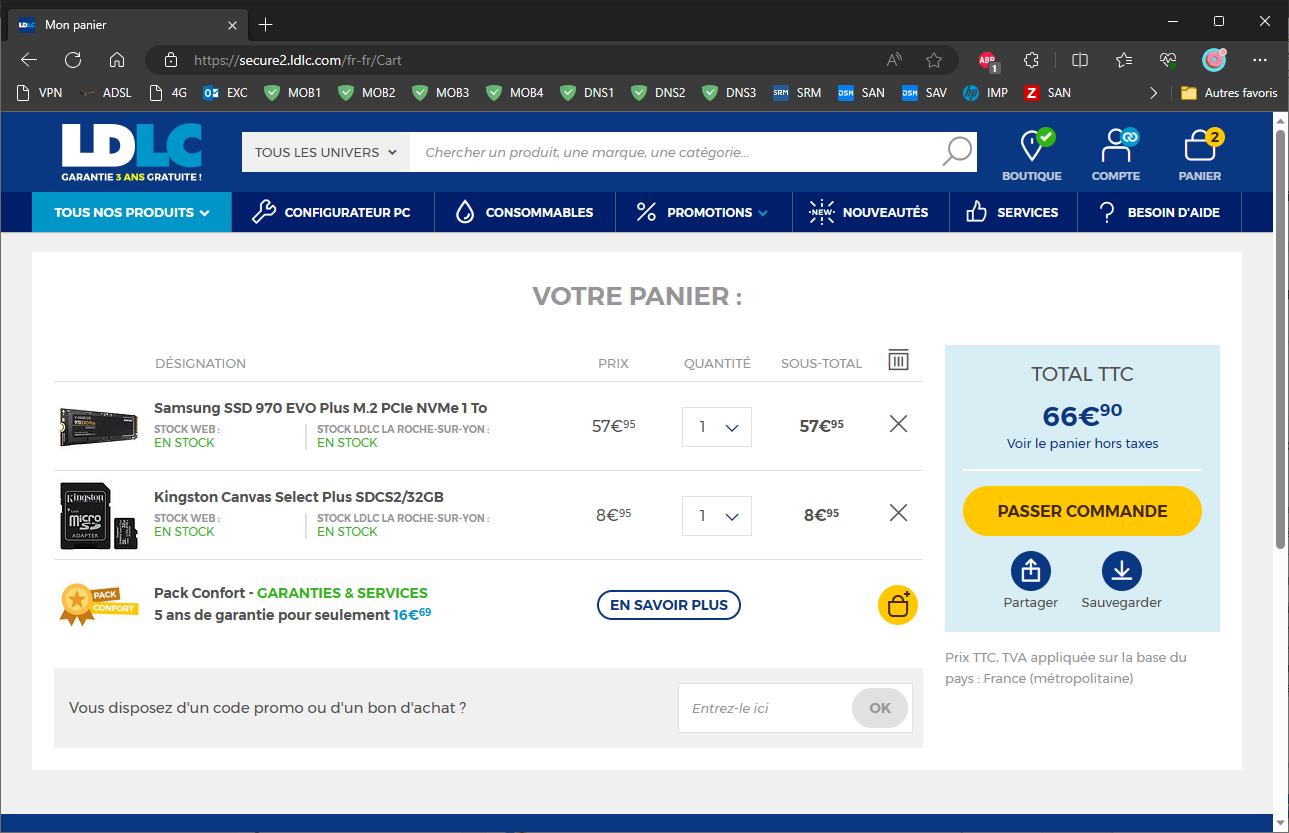This screenshot has width=1289, height=833.
Task: Click Passer commande button
Action: click(1082, 511)
